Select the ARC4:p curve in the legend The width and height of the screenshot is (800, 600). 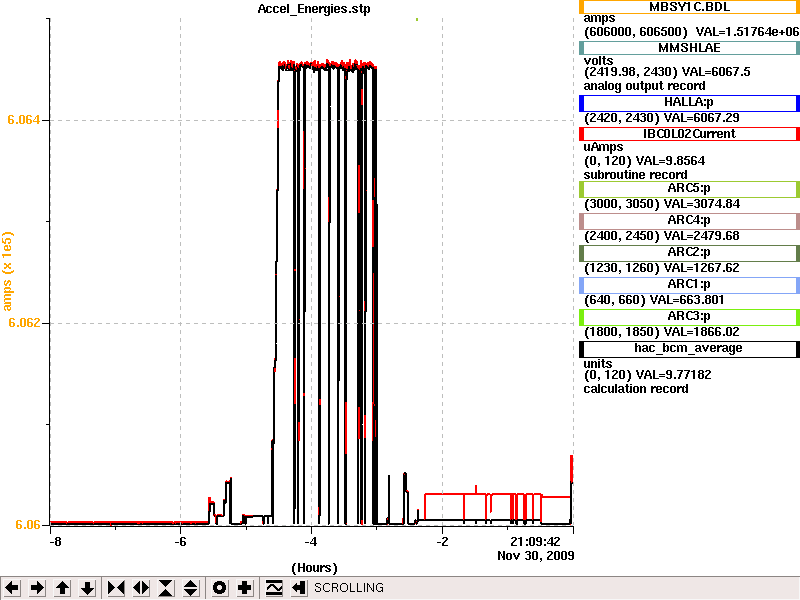click(689, 220)
